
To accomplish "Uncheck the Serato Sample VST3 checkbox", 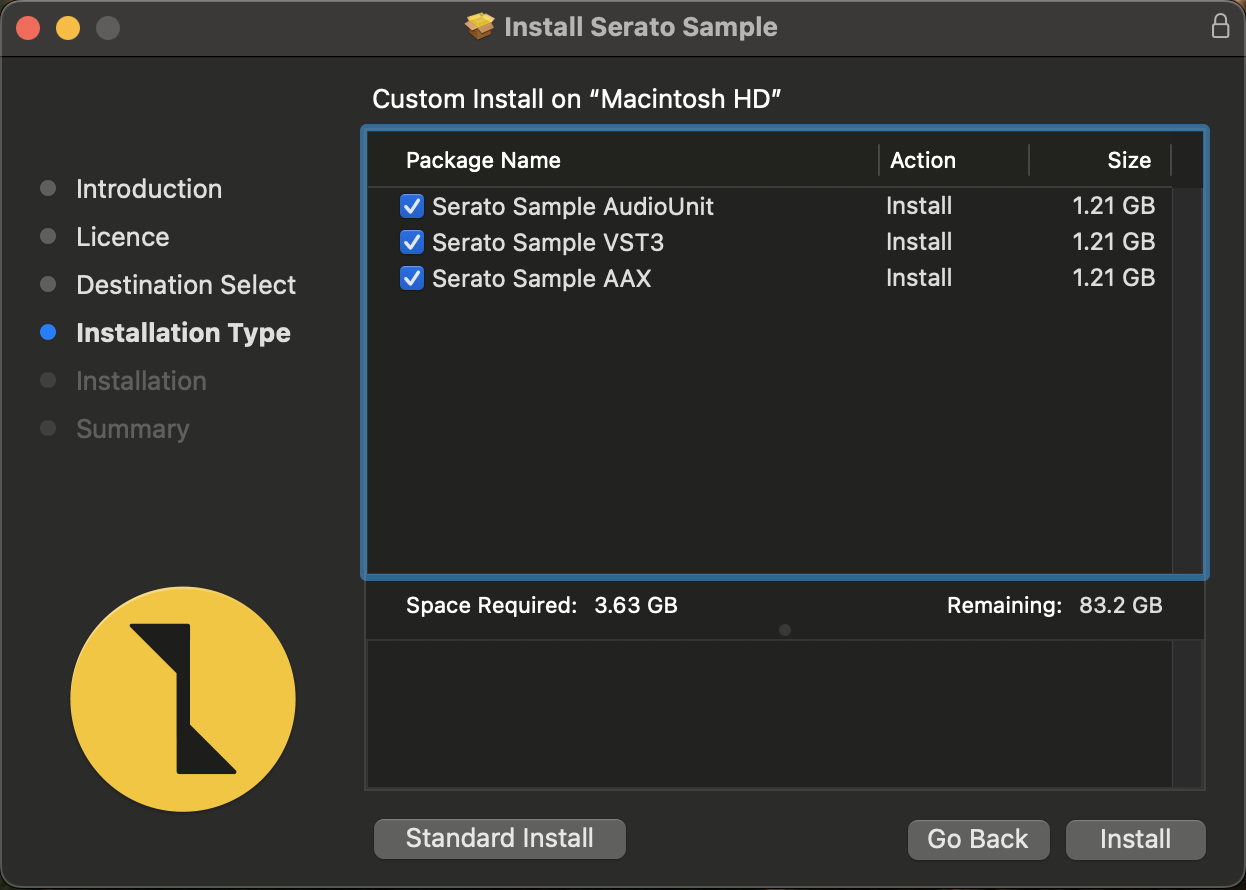I will coord(412,242).
